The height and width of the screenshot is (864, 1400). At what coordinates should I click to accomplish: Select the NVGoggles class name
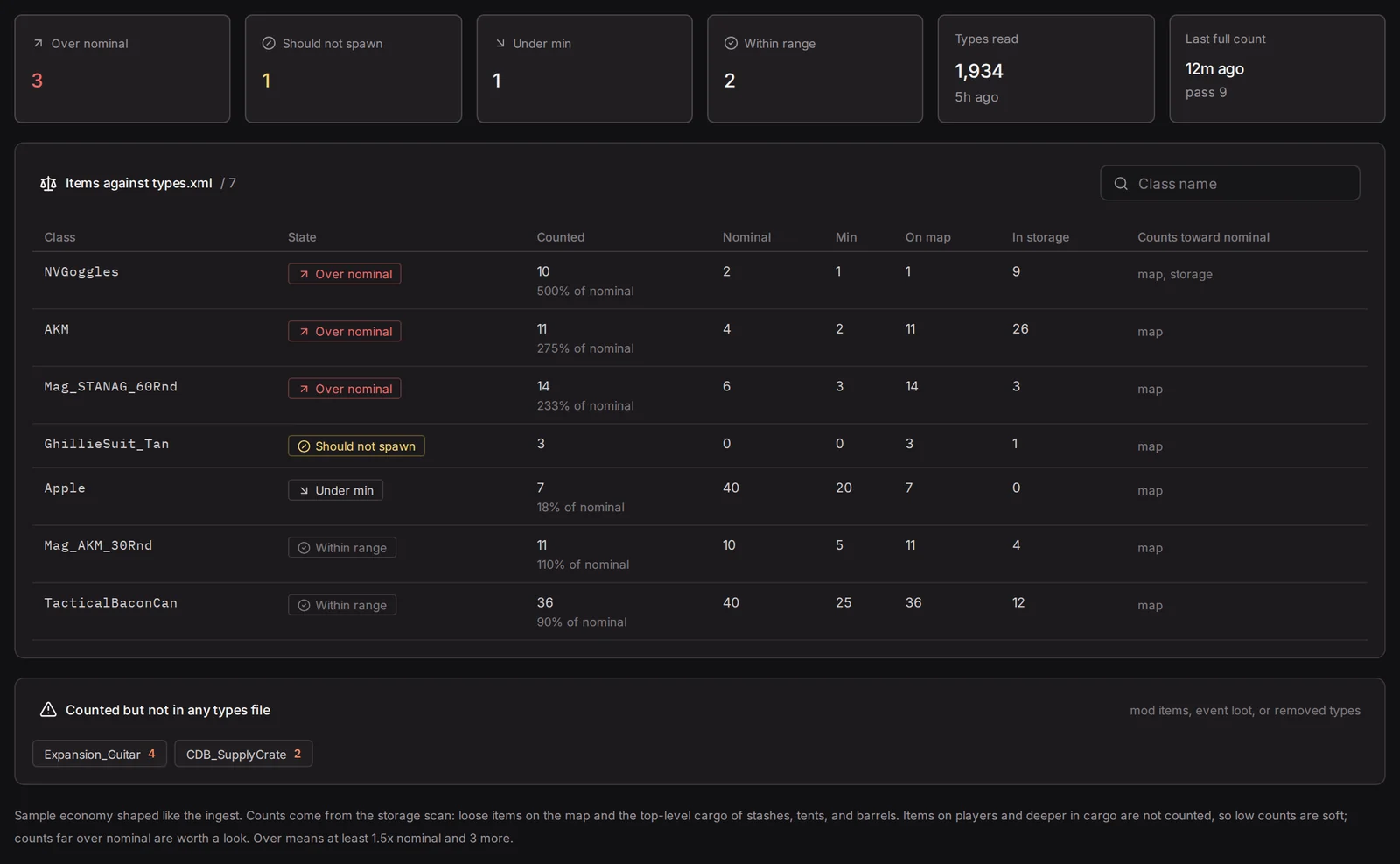(x=81, y=272)
